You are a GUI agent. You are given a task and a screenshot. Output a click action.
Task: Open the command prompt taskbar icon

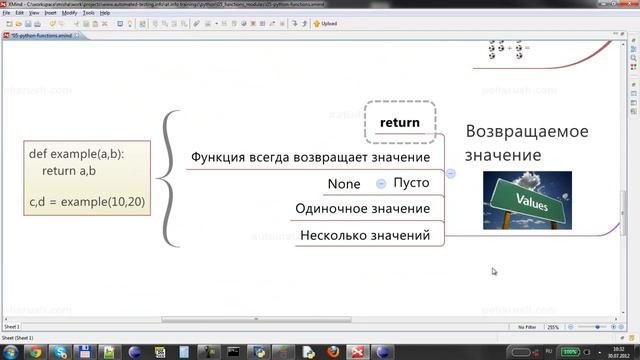(x=233, y=352)
